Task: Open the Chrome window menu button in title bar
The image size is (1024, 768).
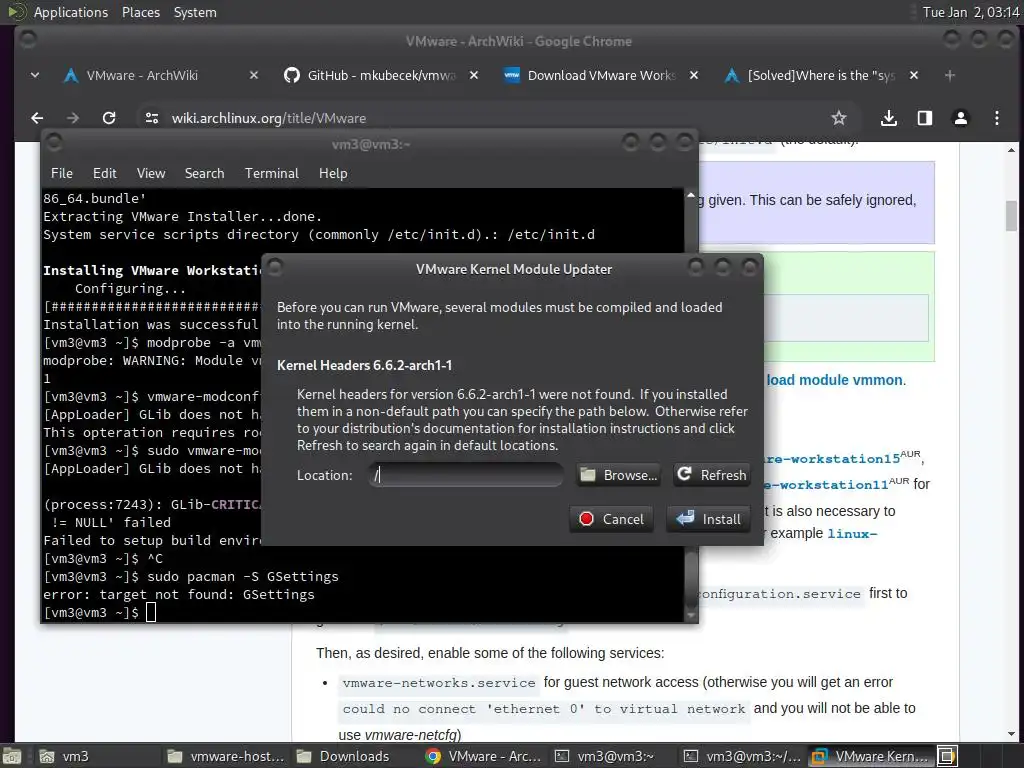Action: coord(28,40)
